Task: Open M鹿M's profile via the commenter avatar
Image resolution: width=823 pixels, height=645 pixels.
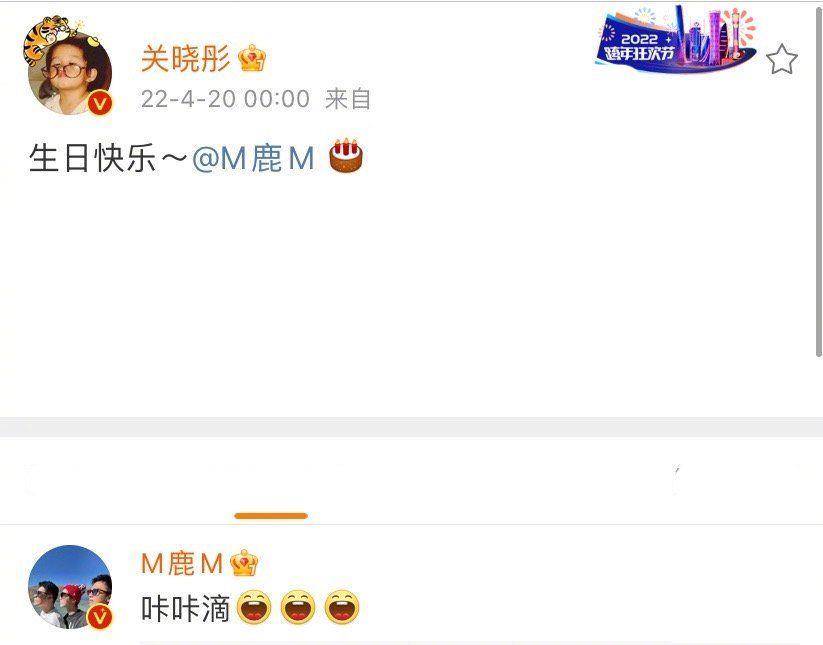Action: [69, 587]
